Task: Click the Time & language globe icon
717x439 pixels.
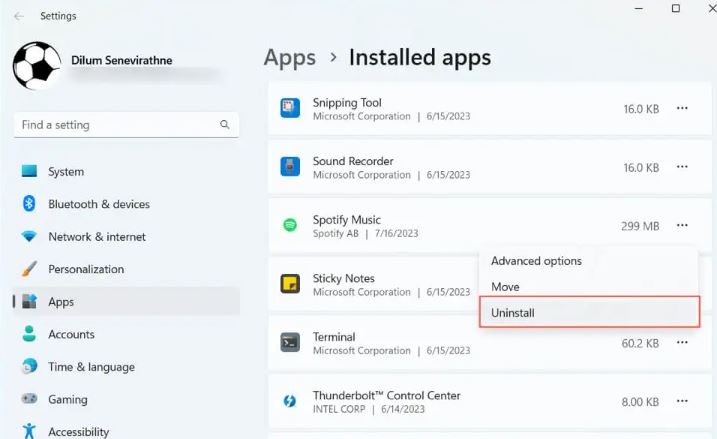Action: click(x=29, y=366)
